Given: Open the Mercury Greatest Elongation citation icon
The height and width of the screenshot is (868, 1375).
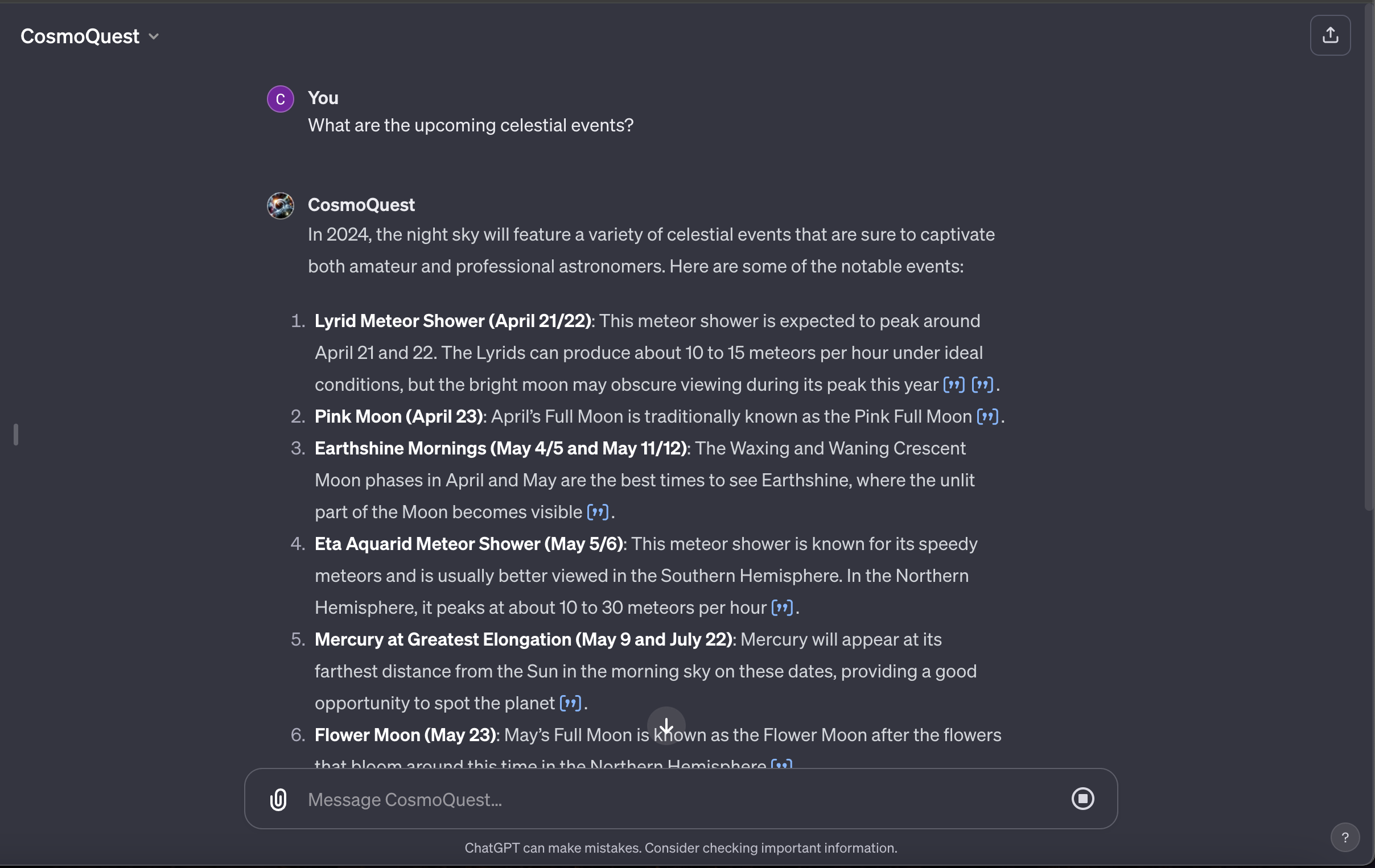Looking at the screenshot, I should (570, 703).
